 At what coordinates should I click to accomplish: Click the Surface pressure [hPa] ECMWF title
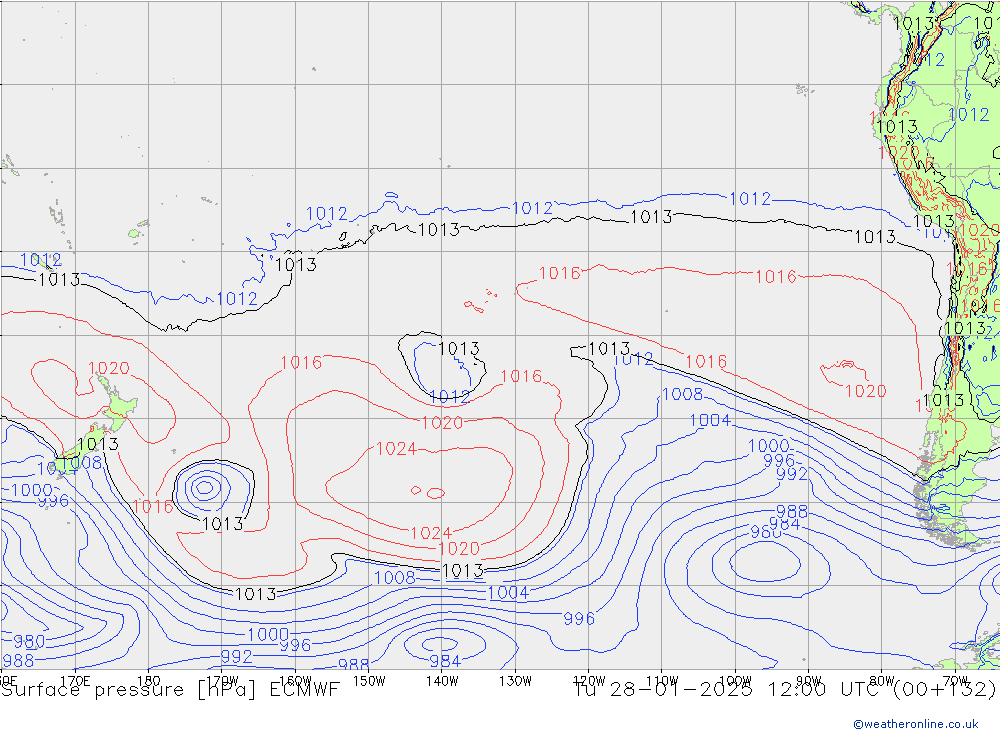[170, 689]
